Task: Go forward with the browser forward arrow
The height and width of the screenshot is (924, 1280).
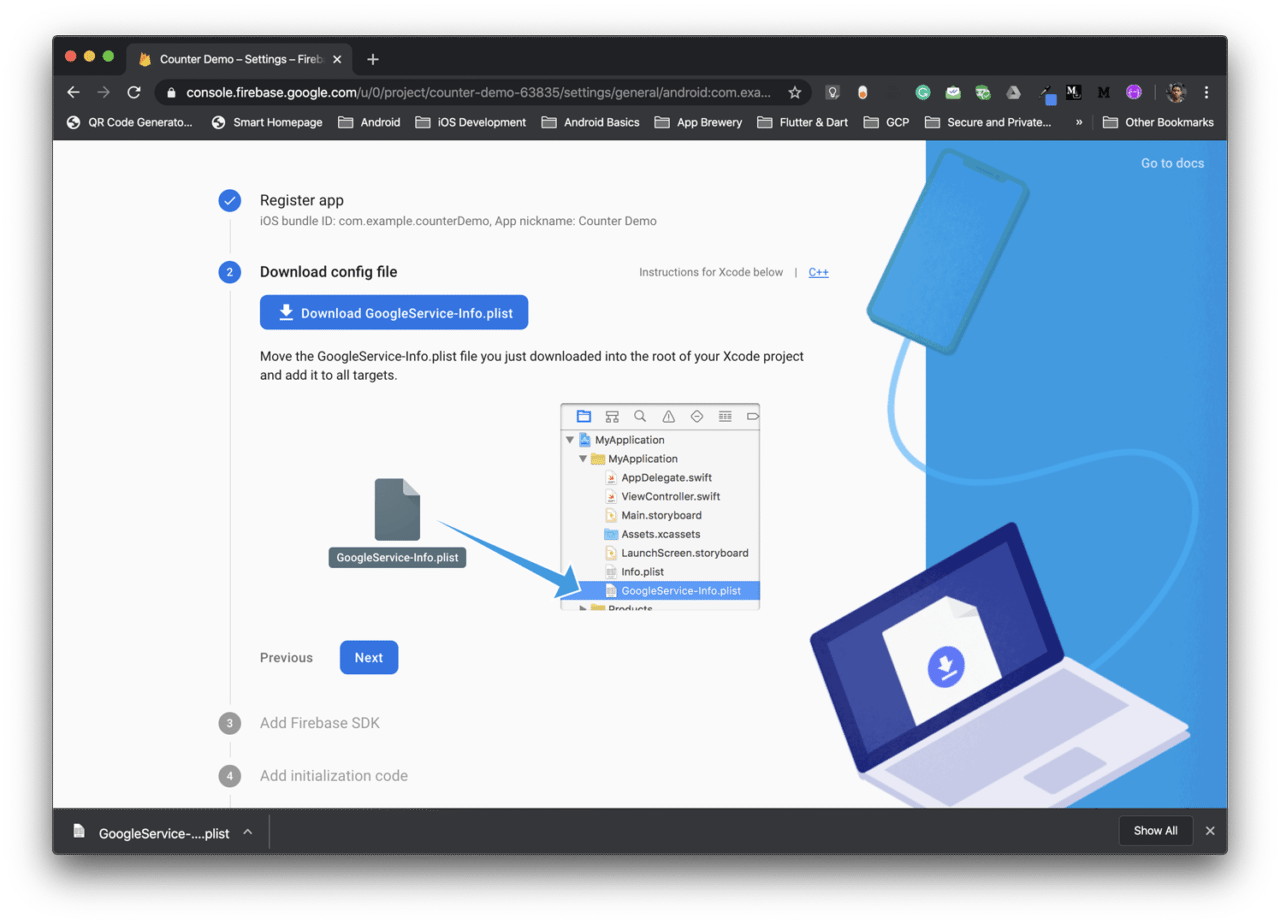Action: [103, 92]
